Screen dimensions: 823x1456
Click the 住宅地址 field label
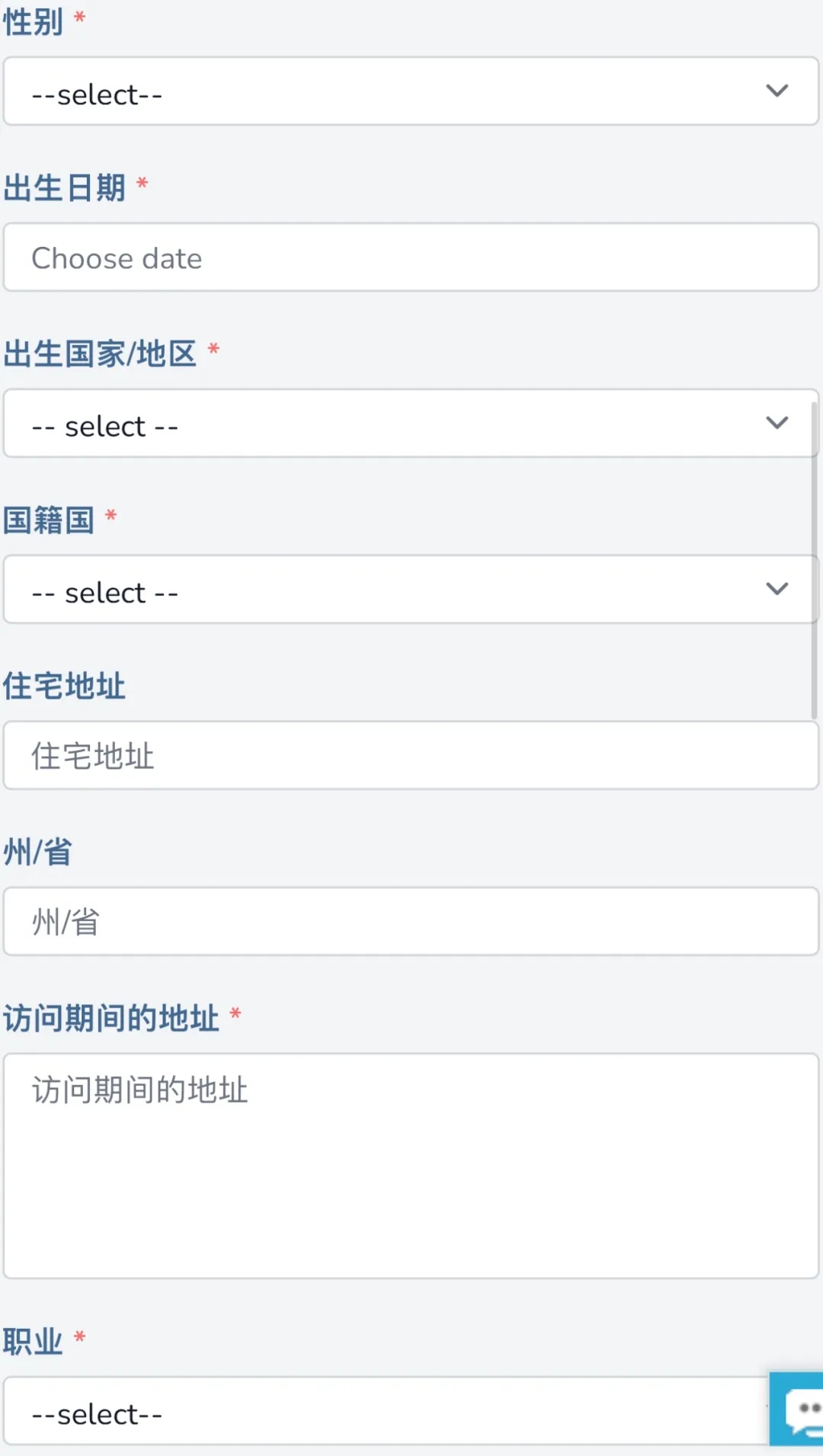click(x=64, y=686)
